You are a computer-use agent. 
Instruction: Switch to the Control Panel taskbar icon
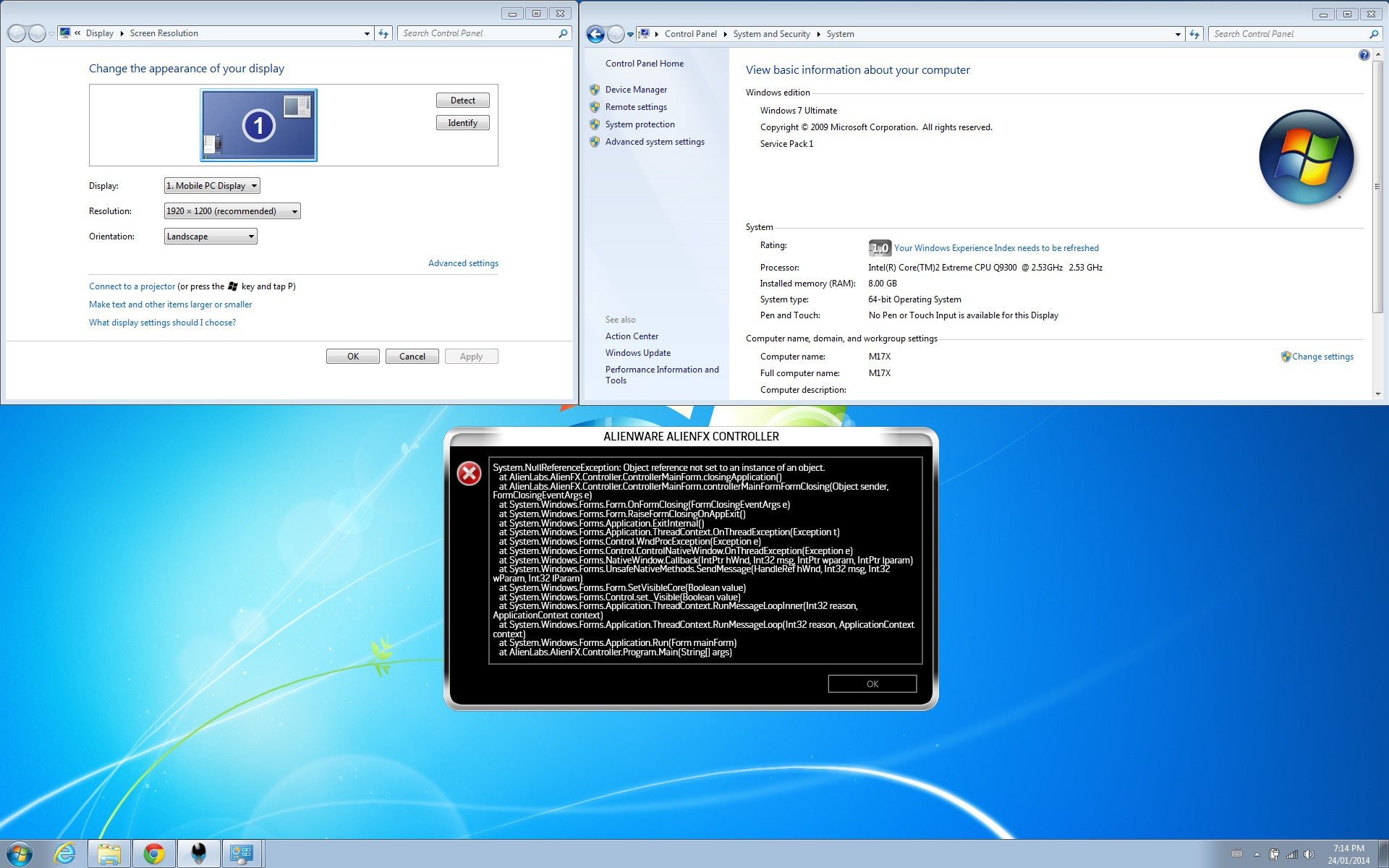click(242, 854)
